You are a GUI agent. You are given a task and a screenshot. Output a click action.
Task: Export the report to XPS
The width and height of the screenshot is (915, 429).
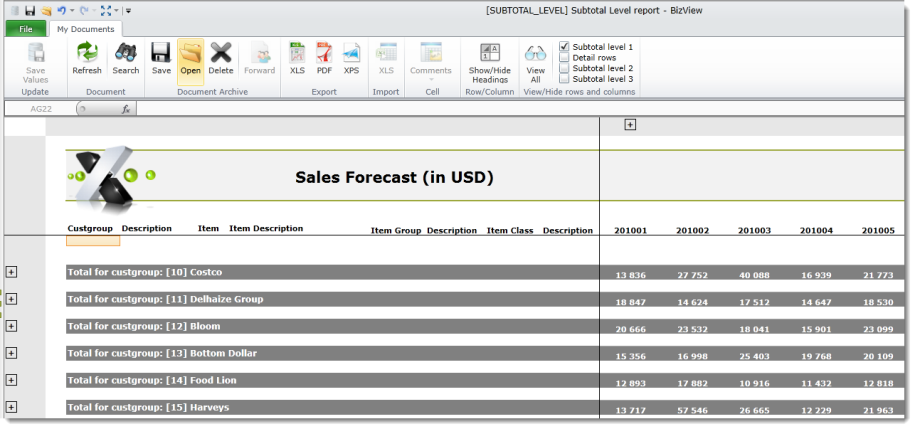(351, 53)
